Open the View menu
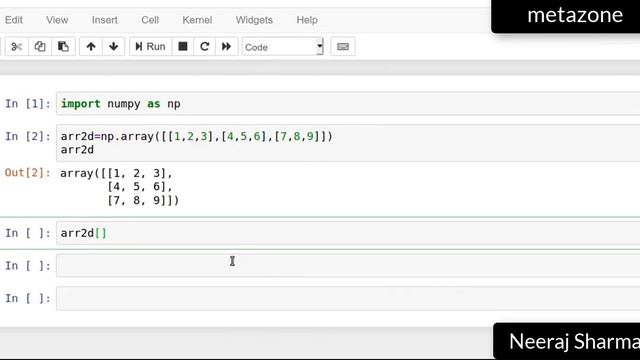 point(57,20)
